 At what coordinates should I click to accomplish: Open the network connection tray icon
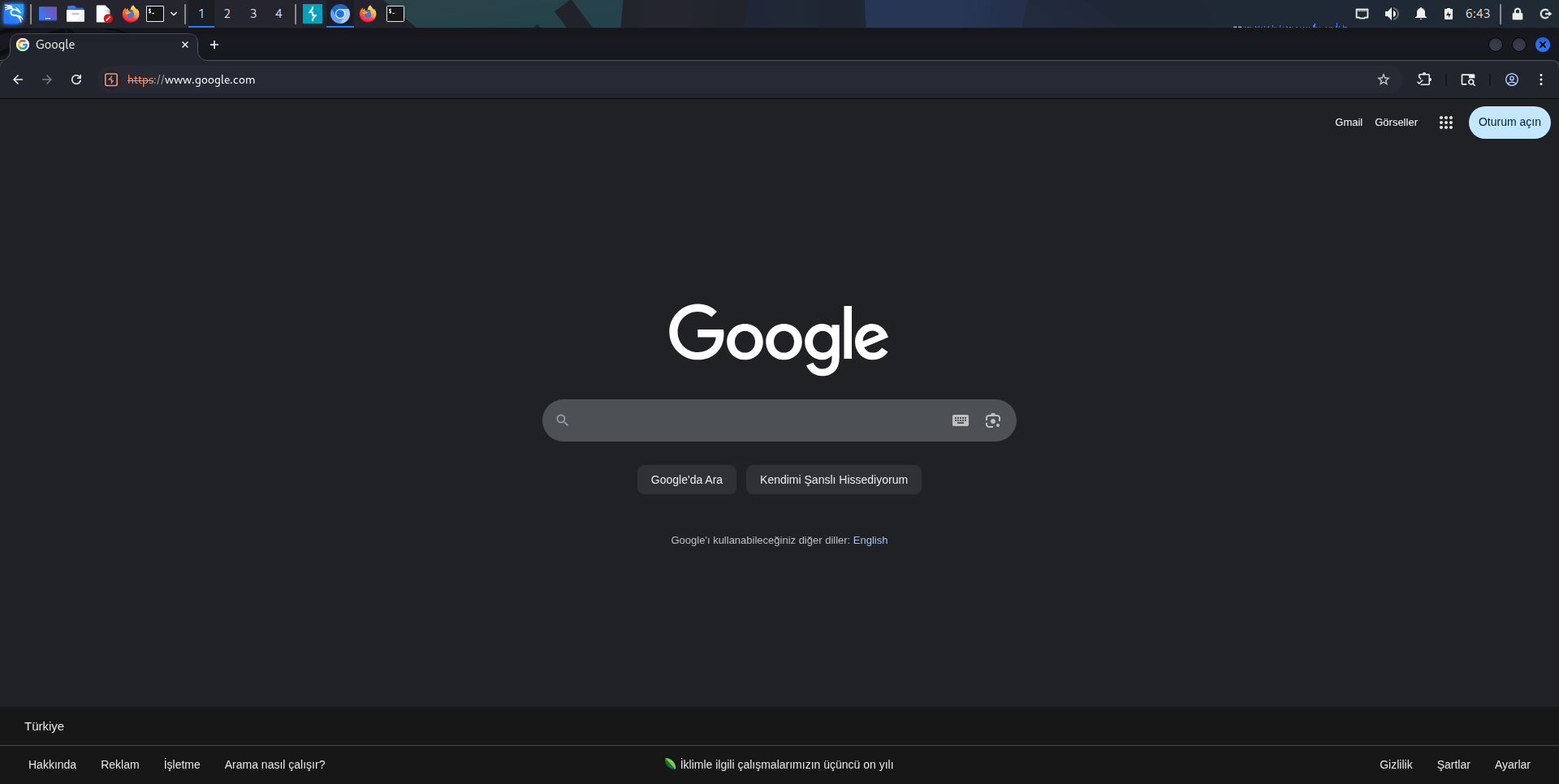pyautogui.click(x=1363, y=14)
